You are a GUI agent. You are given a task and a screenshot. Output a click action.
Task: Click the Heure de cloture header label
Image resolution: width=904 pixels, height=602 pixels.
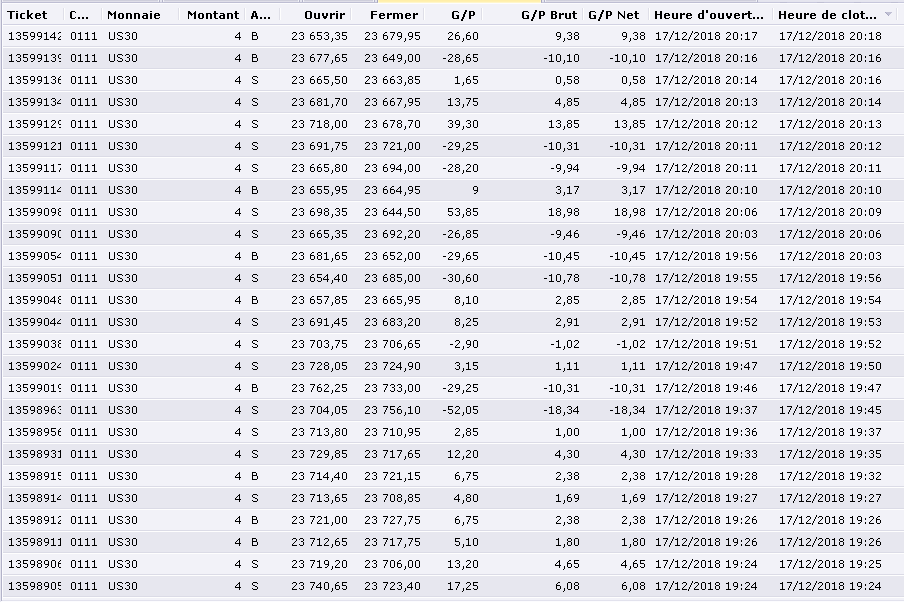point(826,15)
